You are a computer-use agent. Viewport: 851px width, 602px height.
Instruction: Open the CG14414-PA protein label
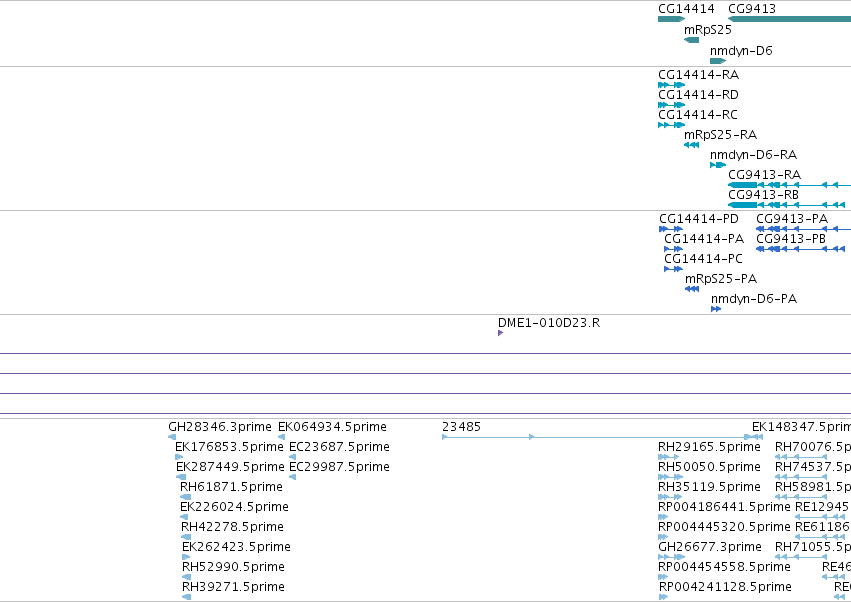coord(704,239)
